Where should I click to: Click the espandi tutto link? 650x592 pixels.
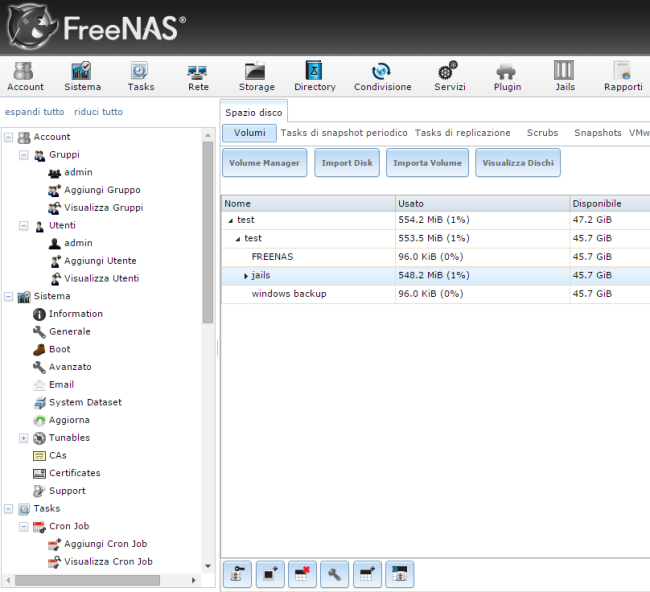pyautogui.click(x=34, y=112)
